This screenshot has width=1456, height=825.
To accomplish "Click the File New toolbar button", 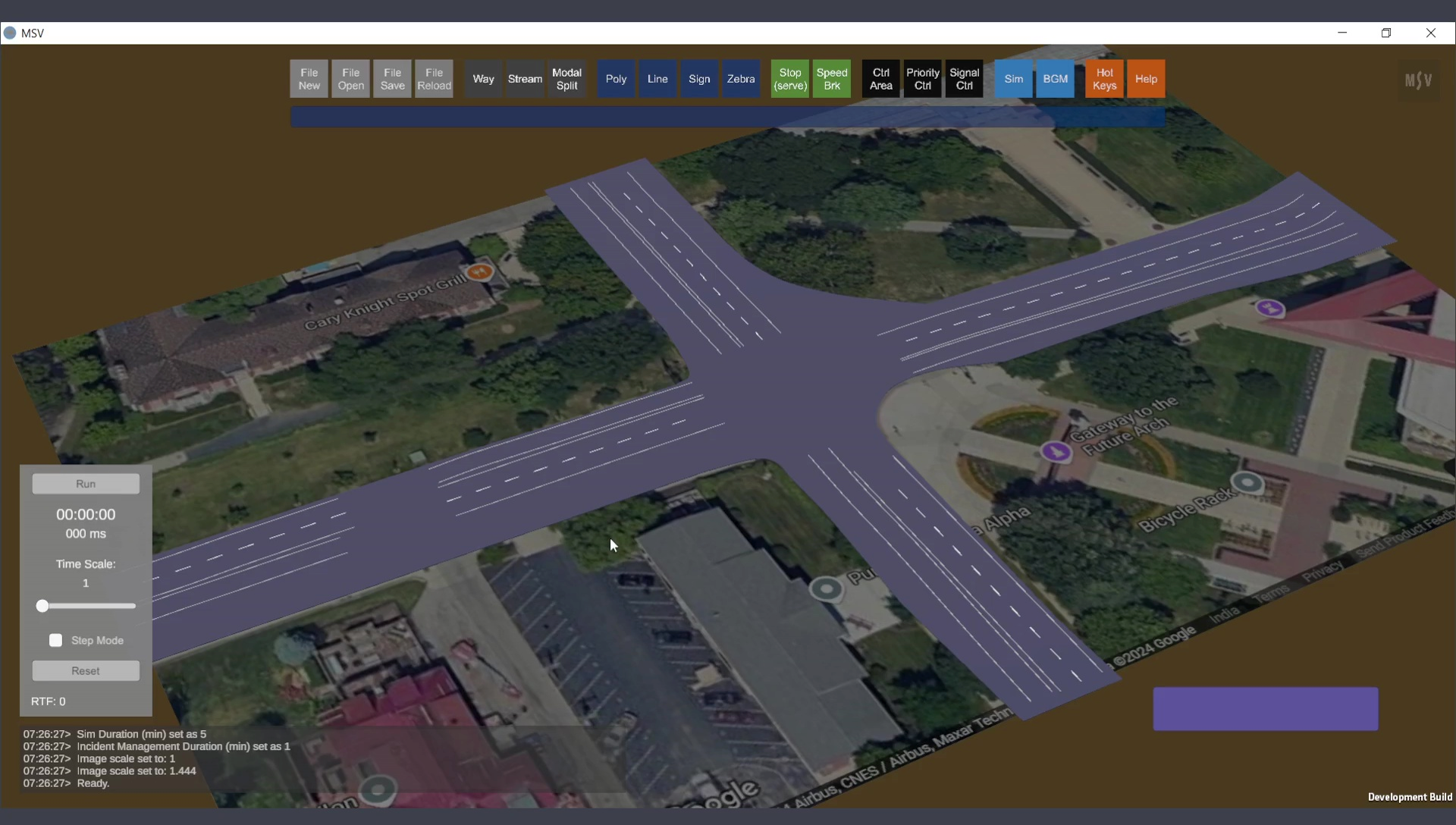I will (309, 79).
